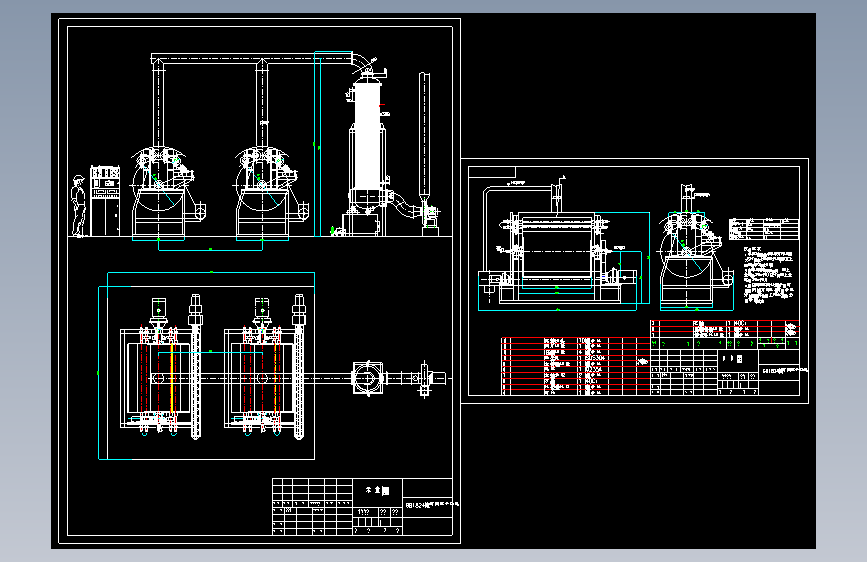This screenshot has height=562, width=867.
Task: Click the square fan housing in the plan view
Action: pyautogui.click(x=368, y=377)
